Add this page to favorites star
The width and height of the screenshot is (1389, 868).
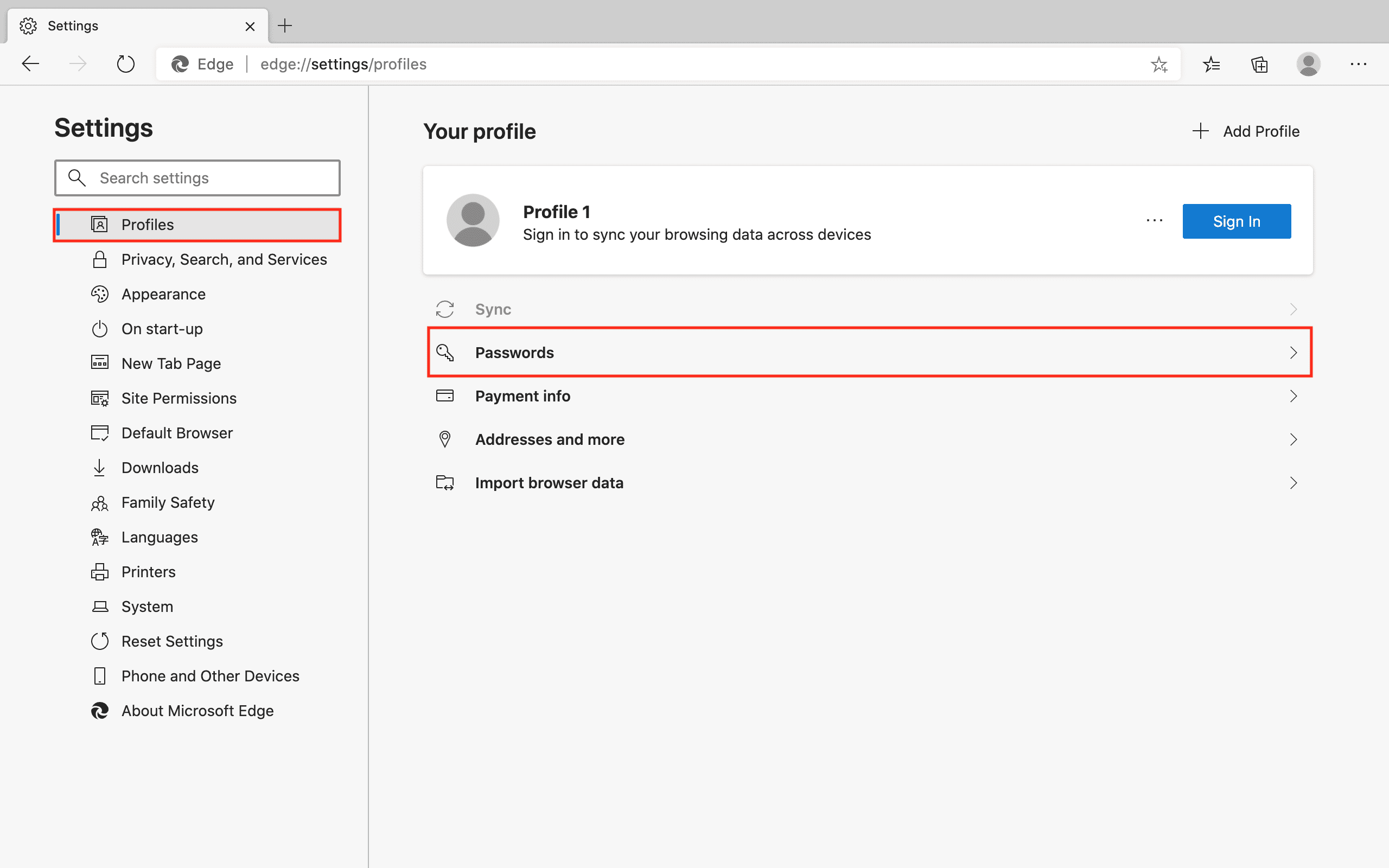click(1159, 65)
